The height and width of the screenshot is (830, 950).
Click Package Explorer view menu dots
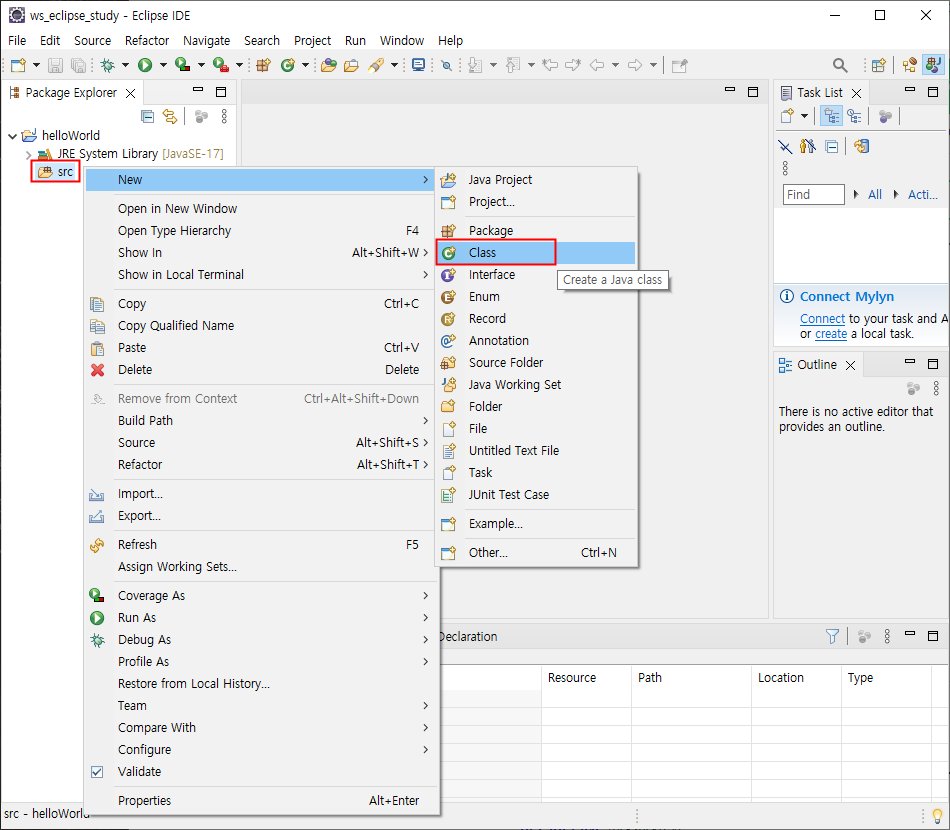[224, 116]
